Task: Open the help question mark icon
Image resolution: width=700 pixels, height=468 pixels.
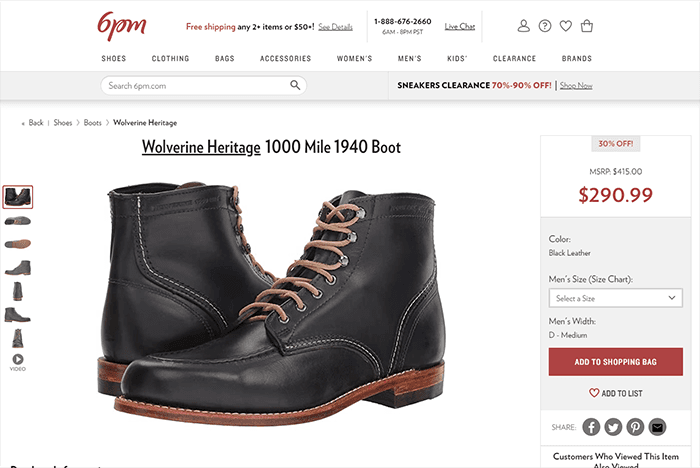Action: click(x=545, y=26)
